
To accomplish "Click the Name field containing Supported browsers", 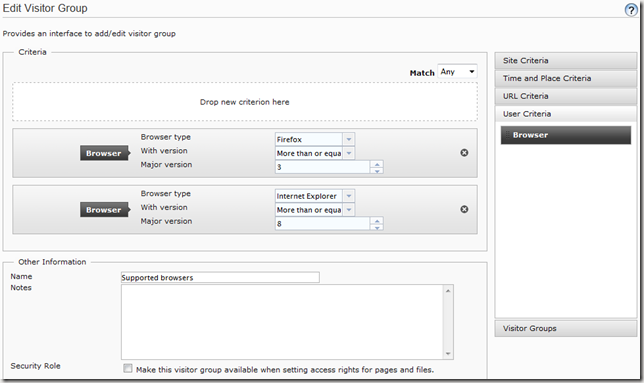I will (220, 278).
